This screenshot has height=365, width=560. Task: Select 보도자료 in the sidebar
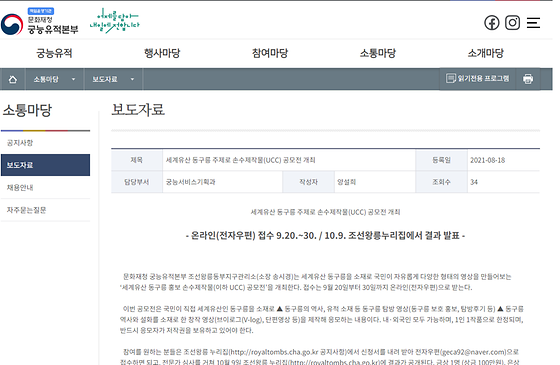45,165
